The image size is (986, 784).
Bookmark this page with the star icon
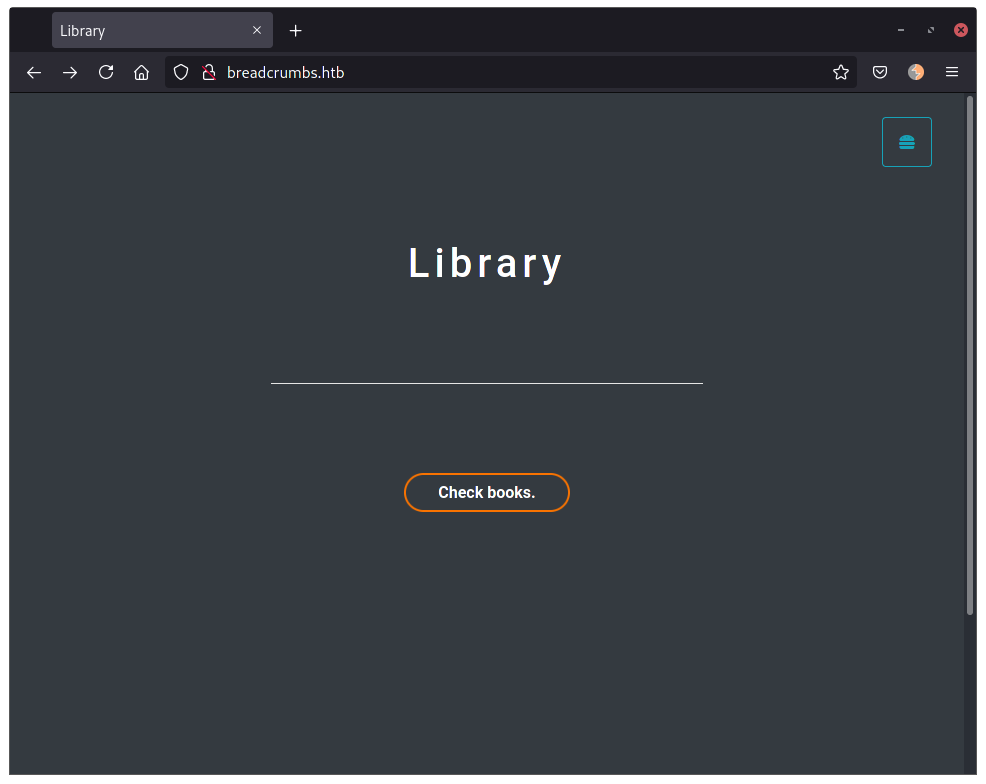click(840, 72)
